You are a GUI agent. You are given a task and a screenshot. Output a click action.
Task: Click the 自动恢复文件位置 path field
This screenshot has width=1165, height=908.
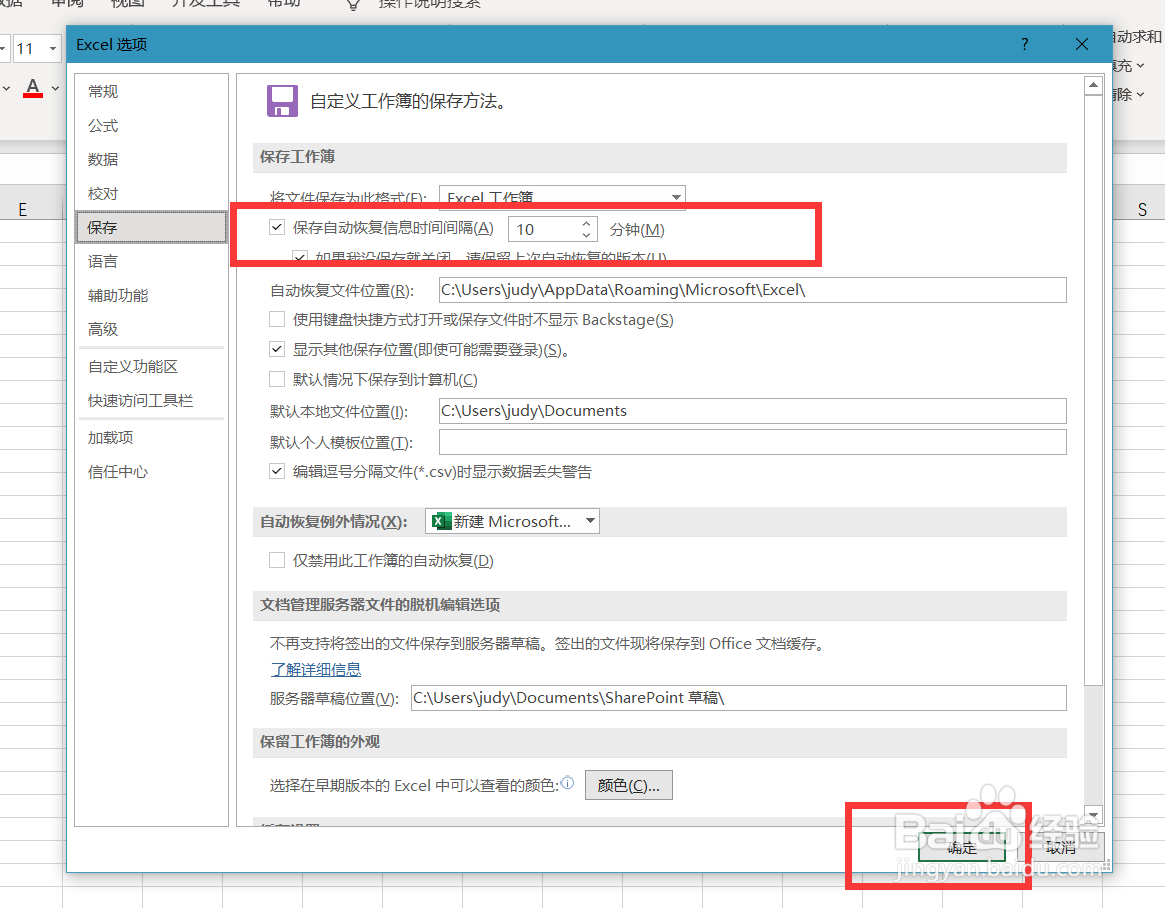(x=753, y=290)
